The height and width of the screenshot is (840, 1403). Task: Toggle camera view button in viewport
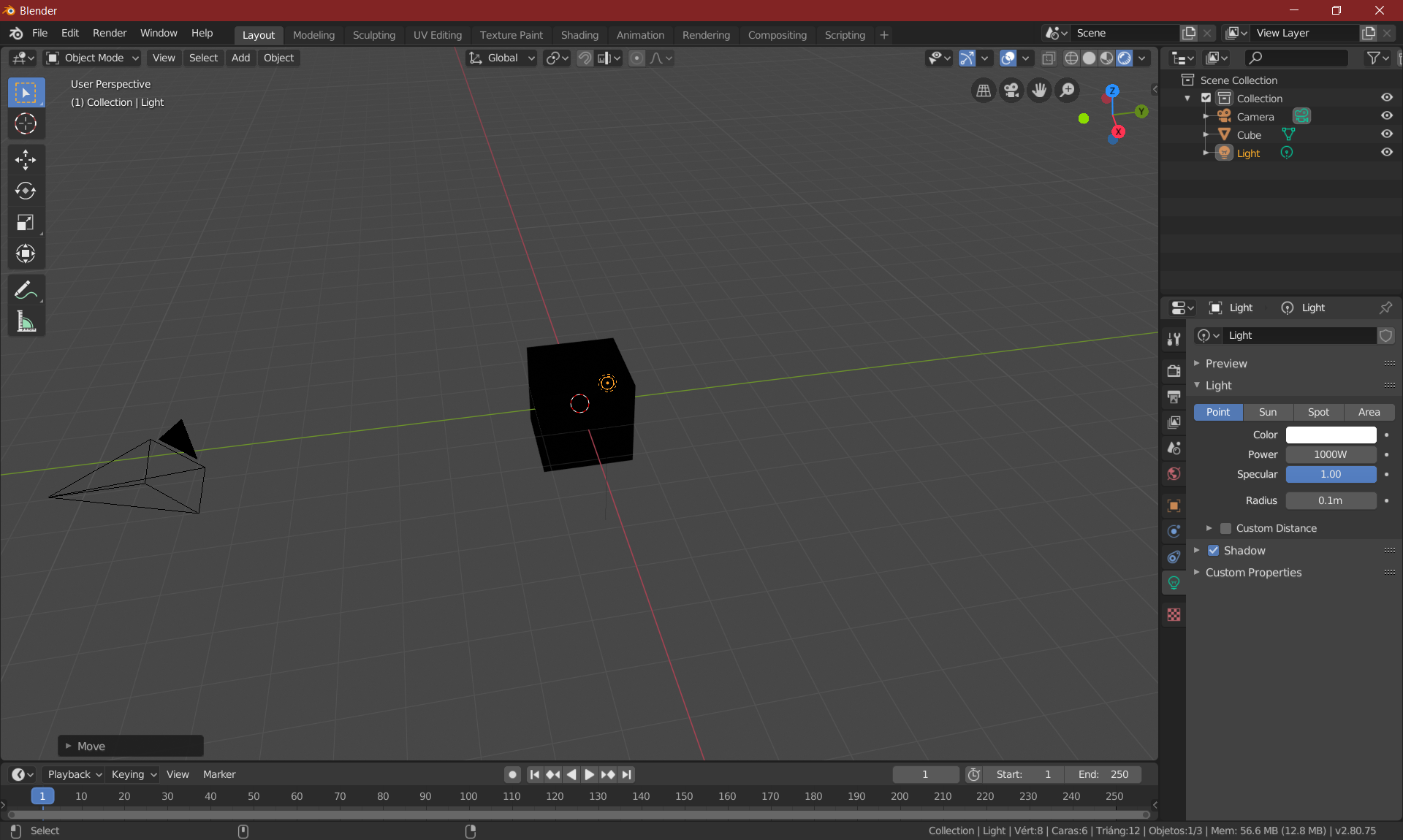click(x=1011, y=91)
